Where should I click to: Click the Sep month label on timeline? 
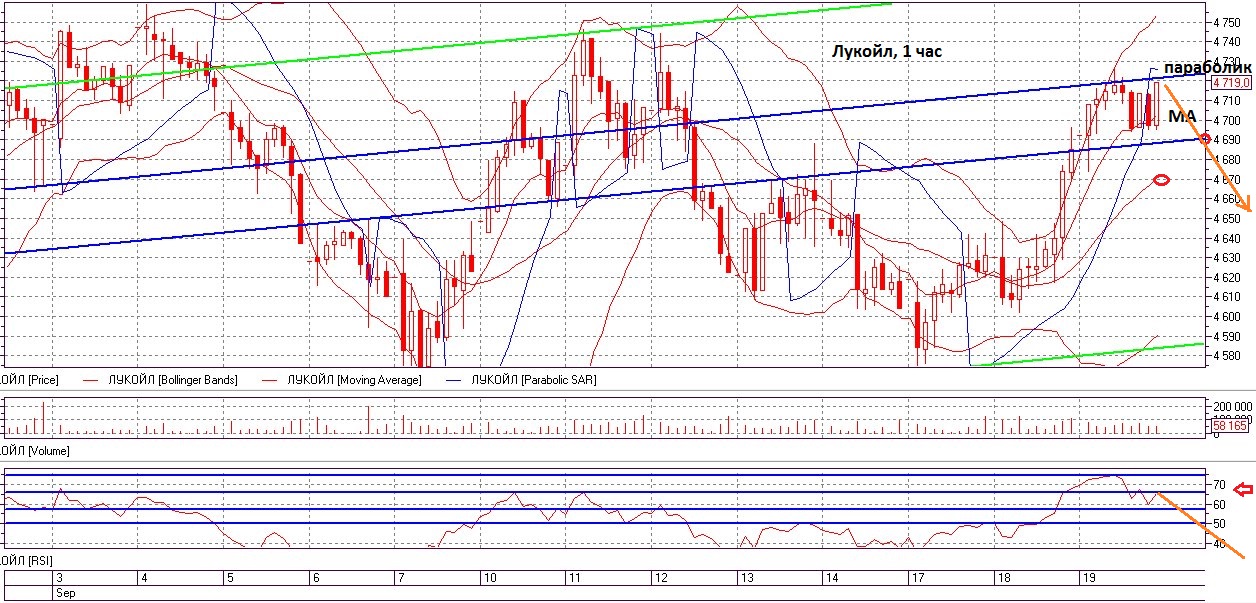click(x=66, y=593)
